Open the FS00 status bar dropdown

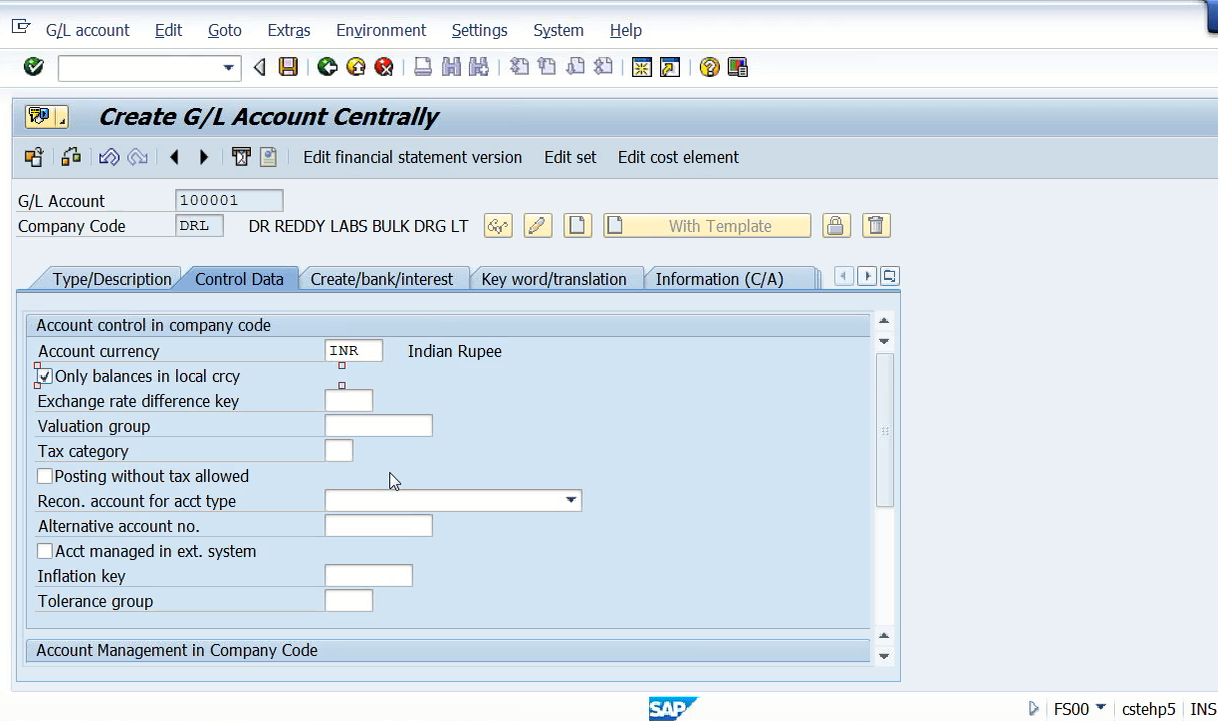(1101, 709)
